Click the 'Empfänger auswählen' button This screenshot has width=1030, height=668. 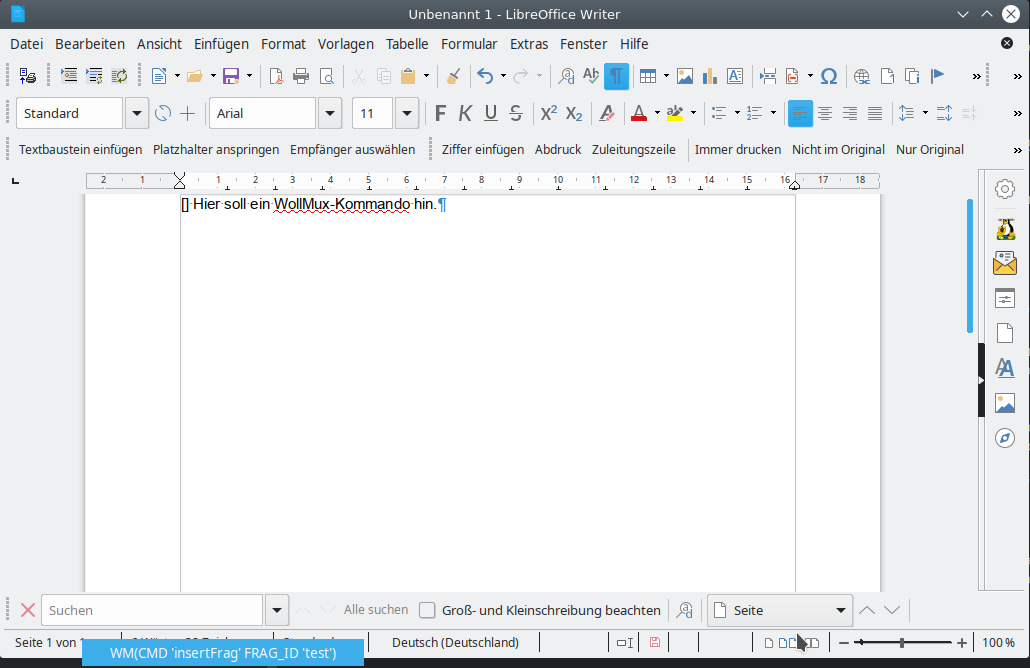point(352,149)
